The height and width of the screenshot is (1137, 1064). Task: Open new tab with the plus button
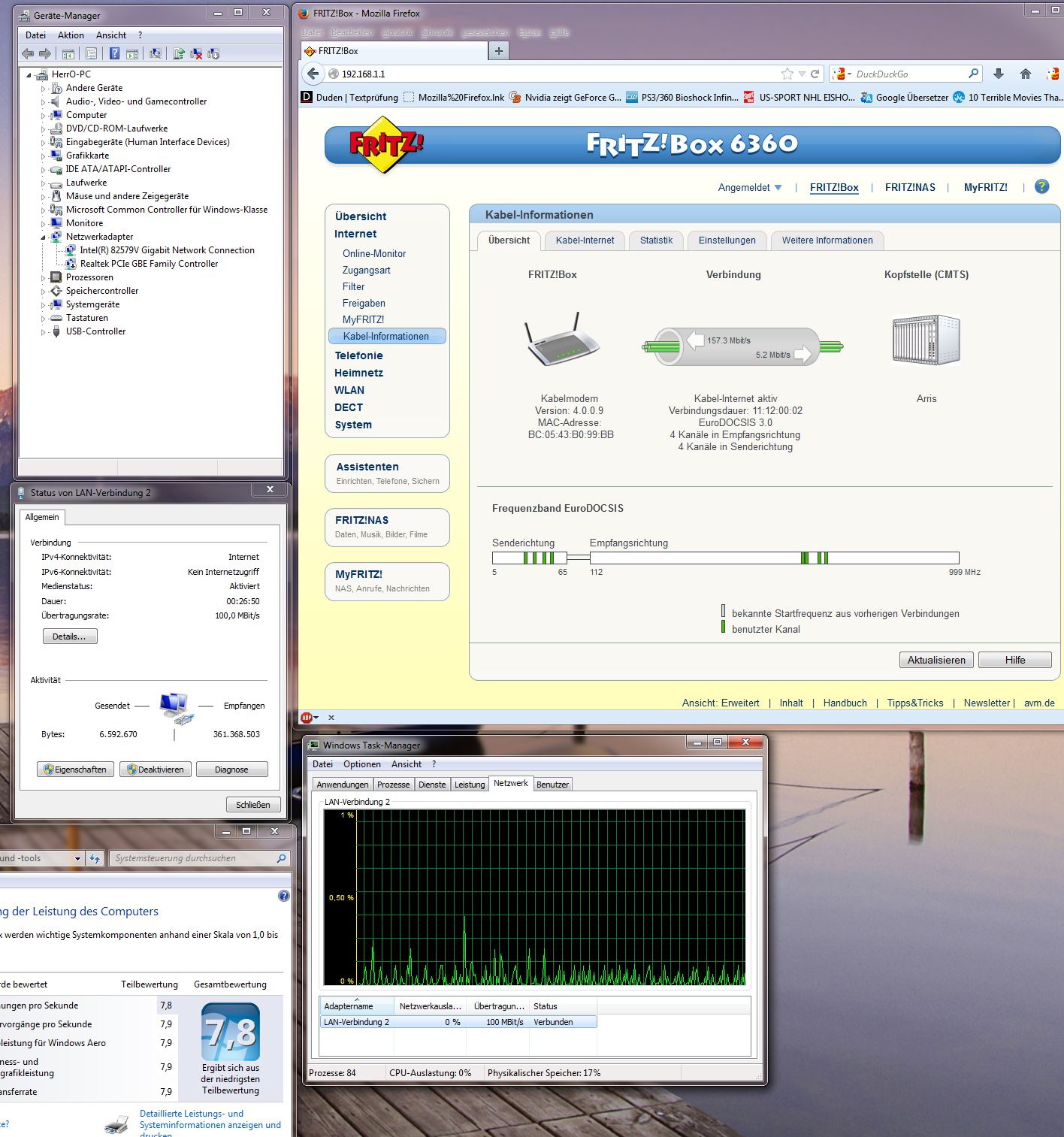(498, 50)
